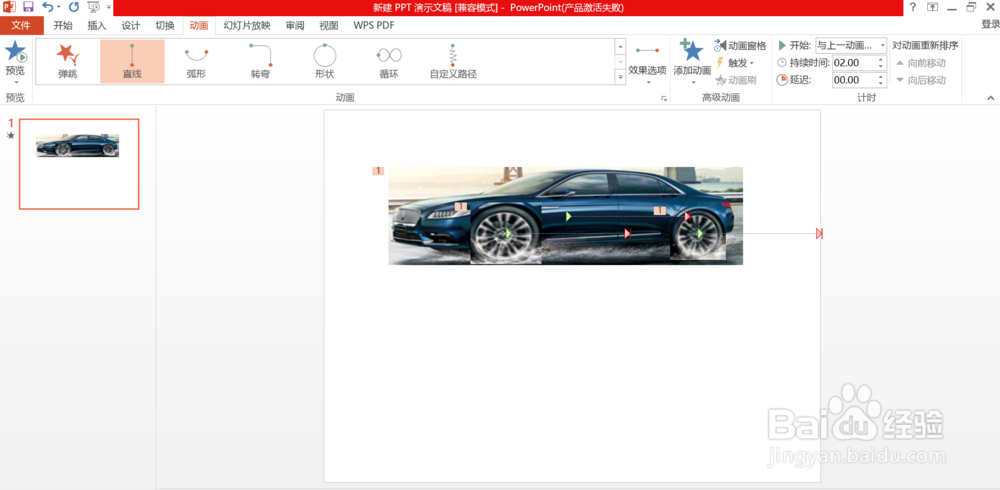Click the Redo icon
This screenshot has height=490, width=1000.
74,7
